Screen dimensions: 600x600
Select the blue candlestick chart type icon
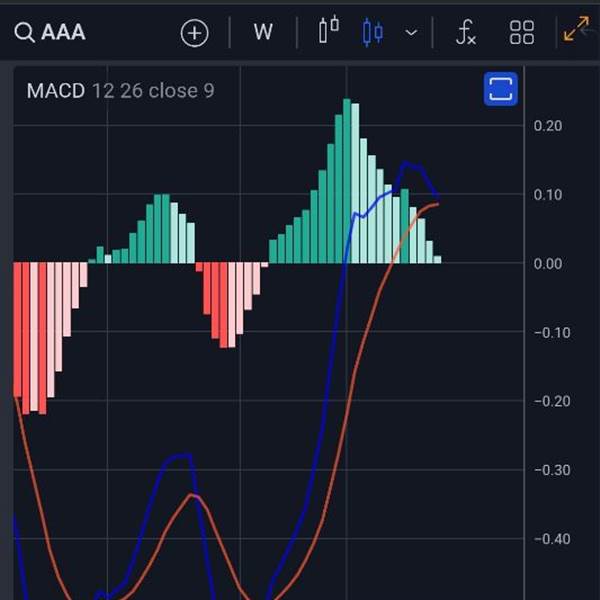point(372,33)
